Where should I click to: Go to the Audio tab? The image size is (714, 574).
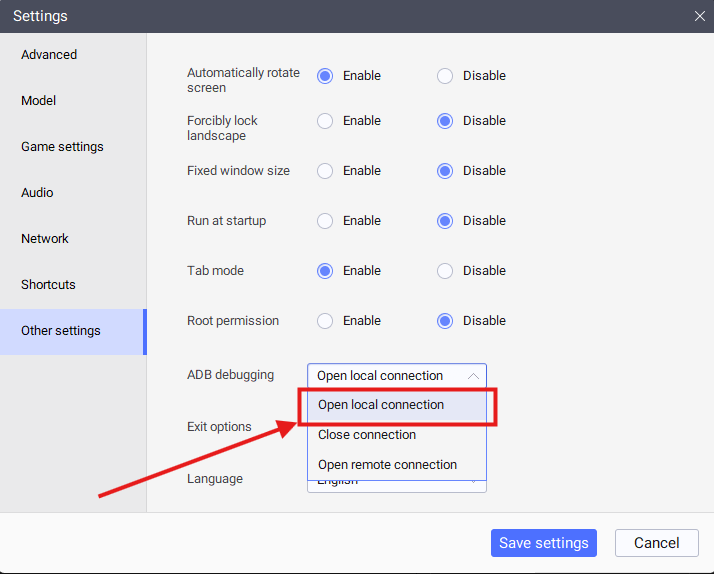73,193
